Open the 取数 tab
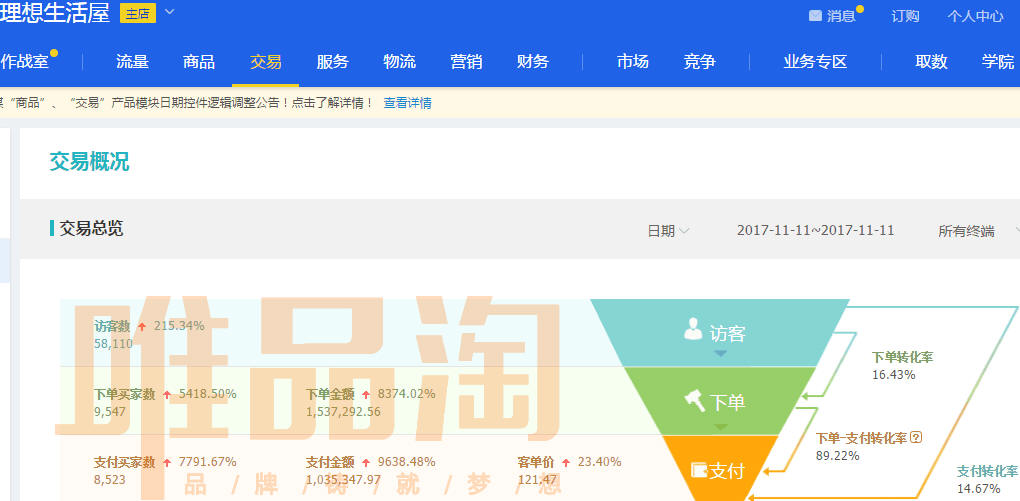The height and width of the screenshot is (501, 1020). 932,62
